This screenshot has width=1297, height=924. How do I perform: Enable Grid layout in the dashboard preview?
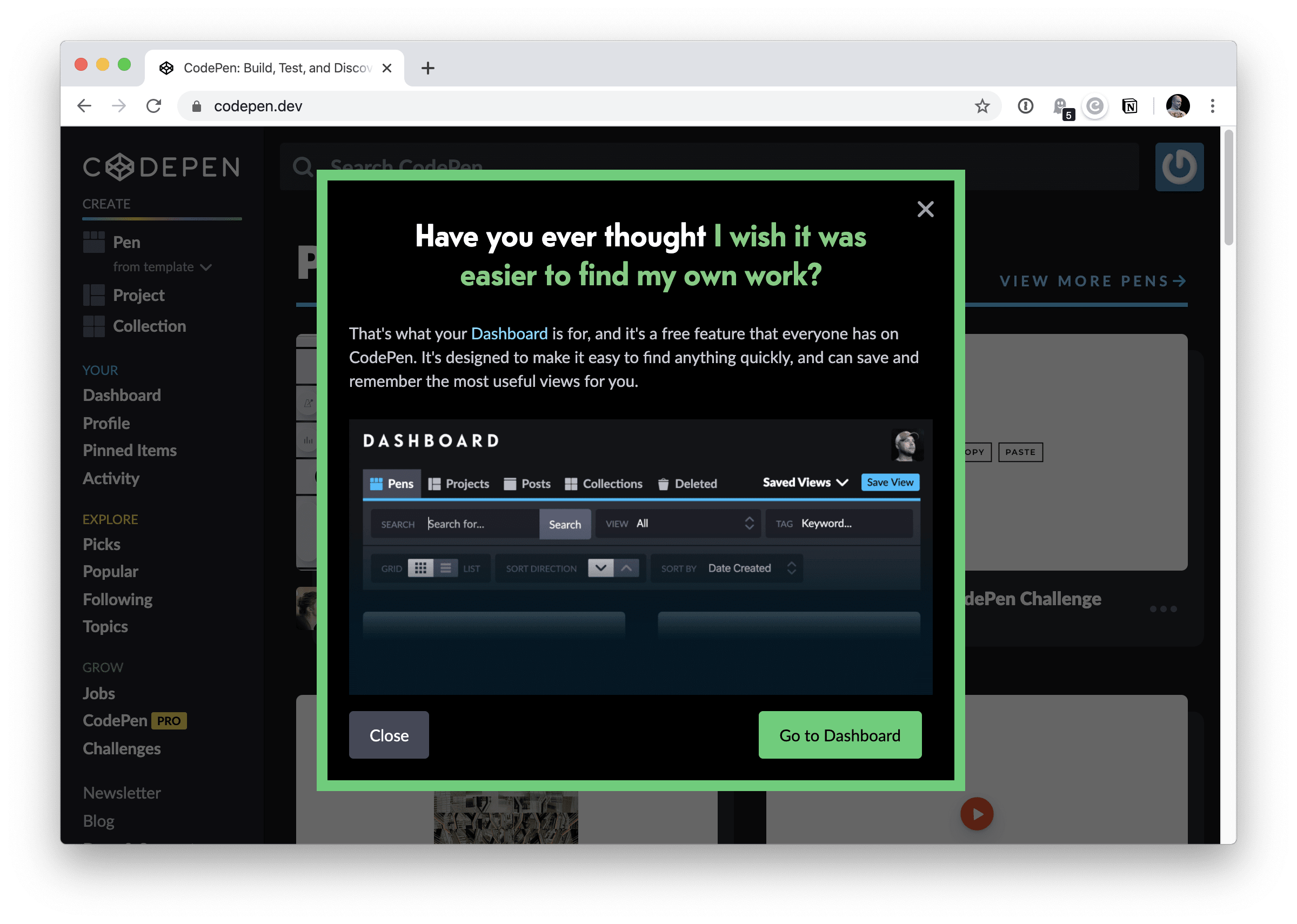pyautogui.click(x=422, y=567)
